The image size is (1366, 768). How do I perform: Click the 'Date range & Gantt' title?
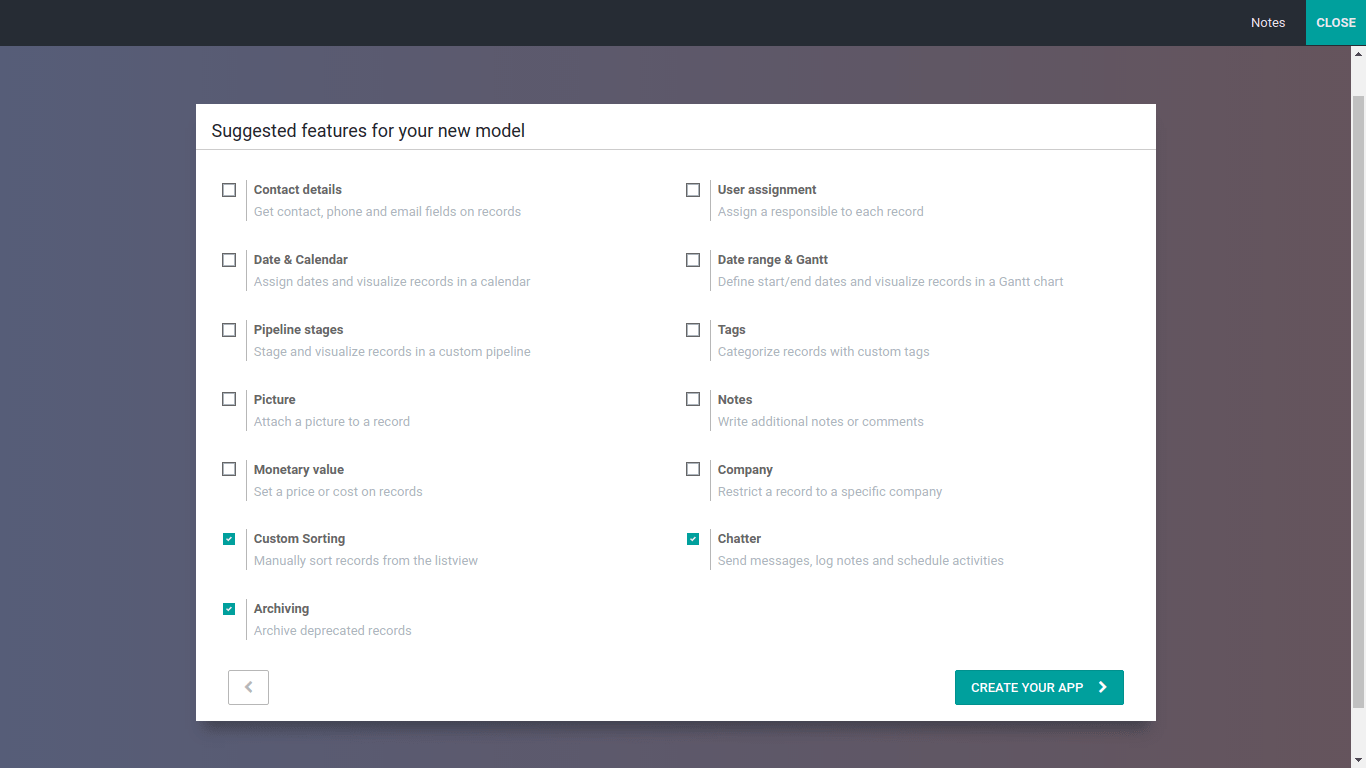tap(773, 260)
